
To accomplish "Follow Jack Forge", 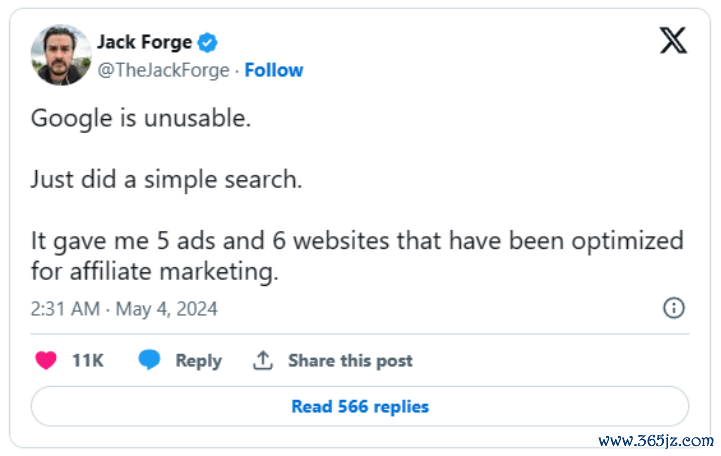I will pyautogui.click(x=274, y=71).
